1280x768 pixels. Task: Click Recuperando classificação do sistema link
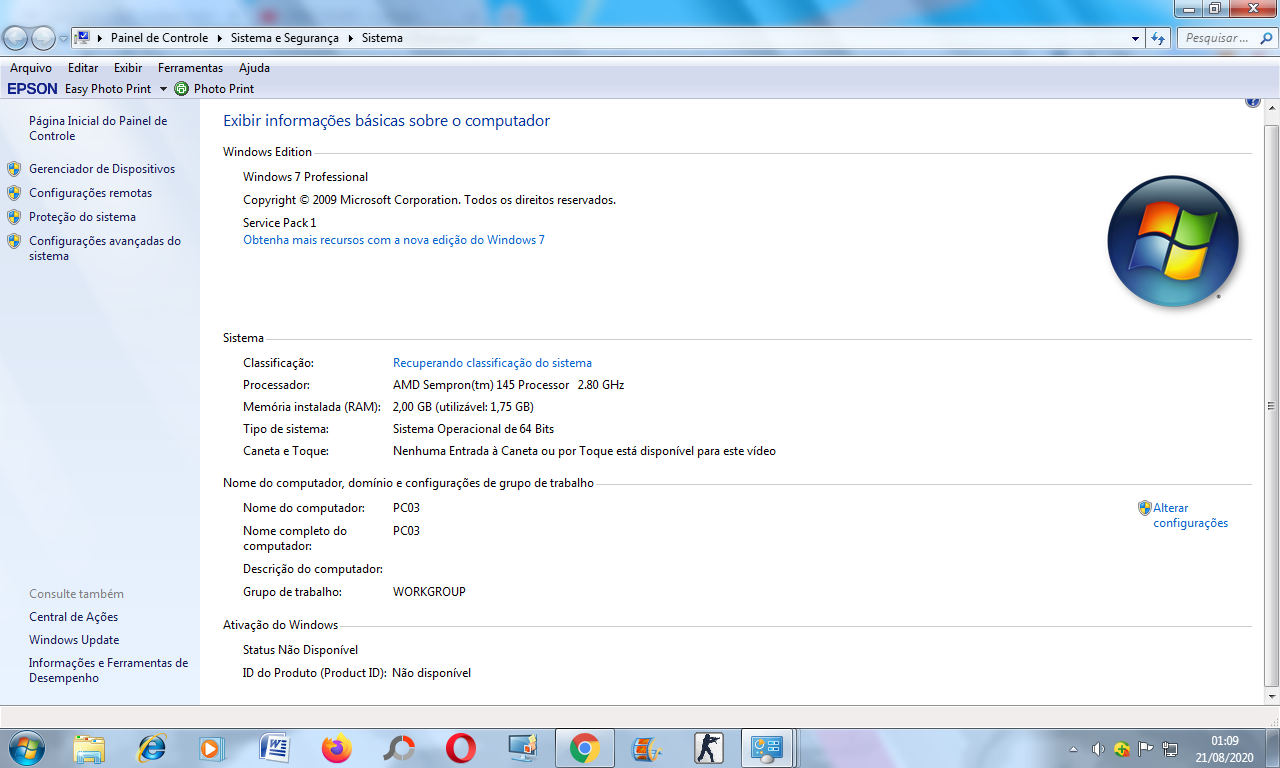pyautogui.click(x=492, y=363)
